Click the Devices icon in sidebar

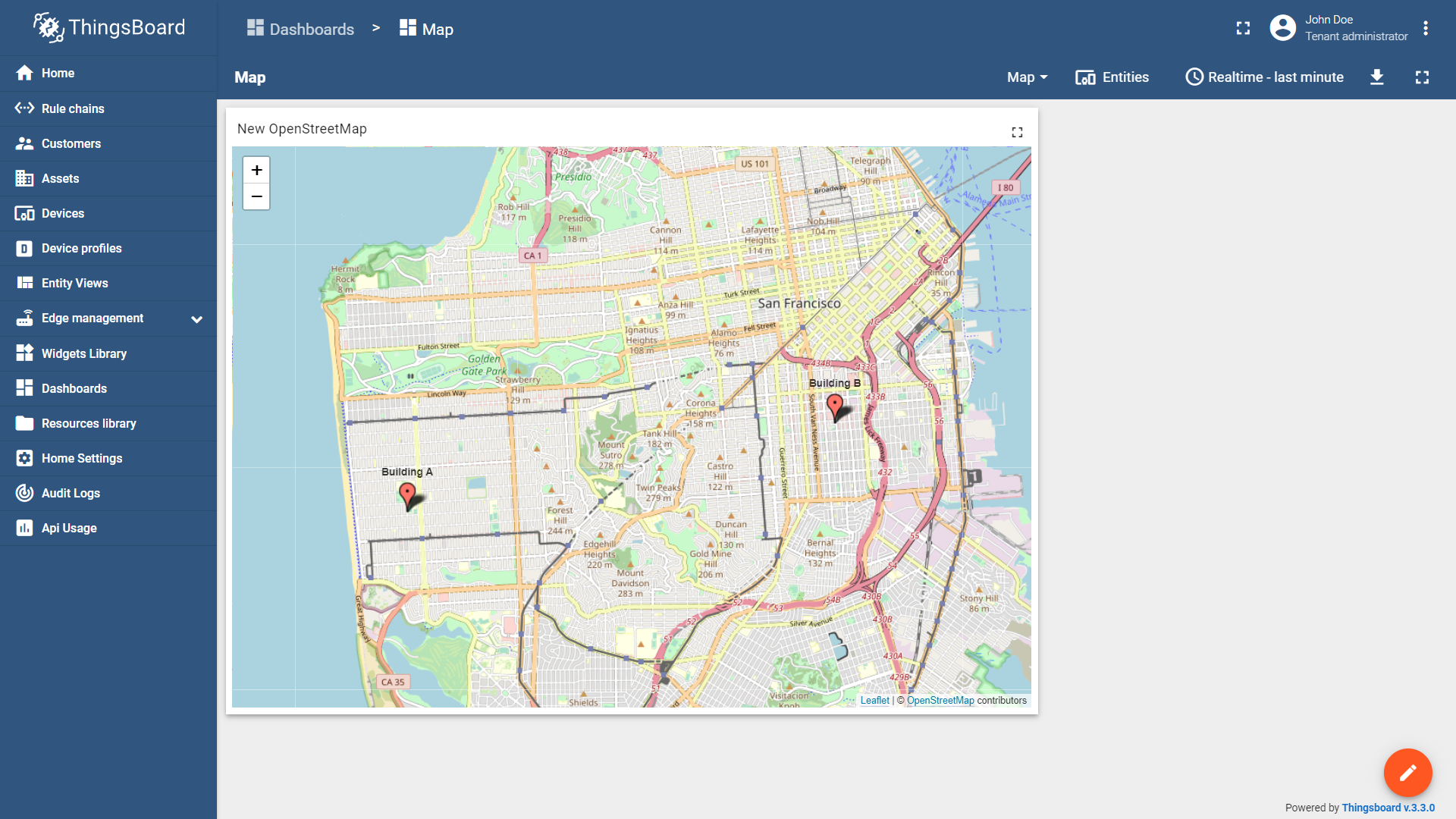tap(24, 213)
